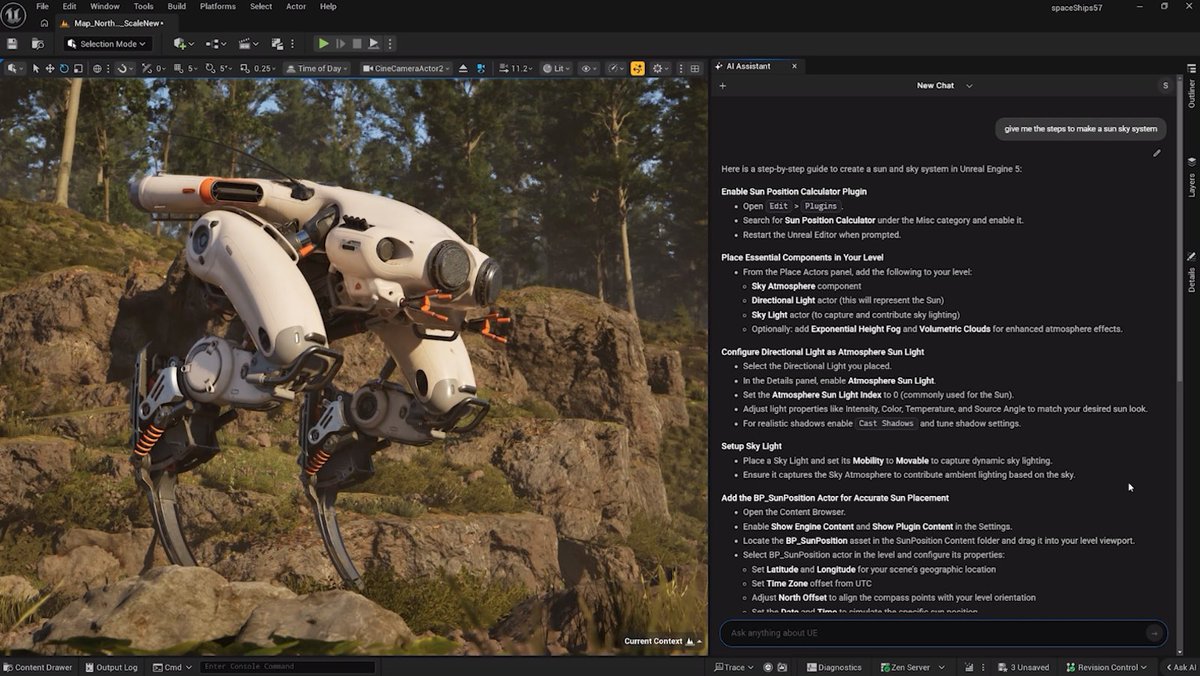Open viewport settings with the gear icon
Image resolution: width=1200 pixels, height=676 pixels.
(657, 66)
